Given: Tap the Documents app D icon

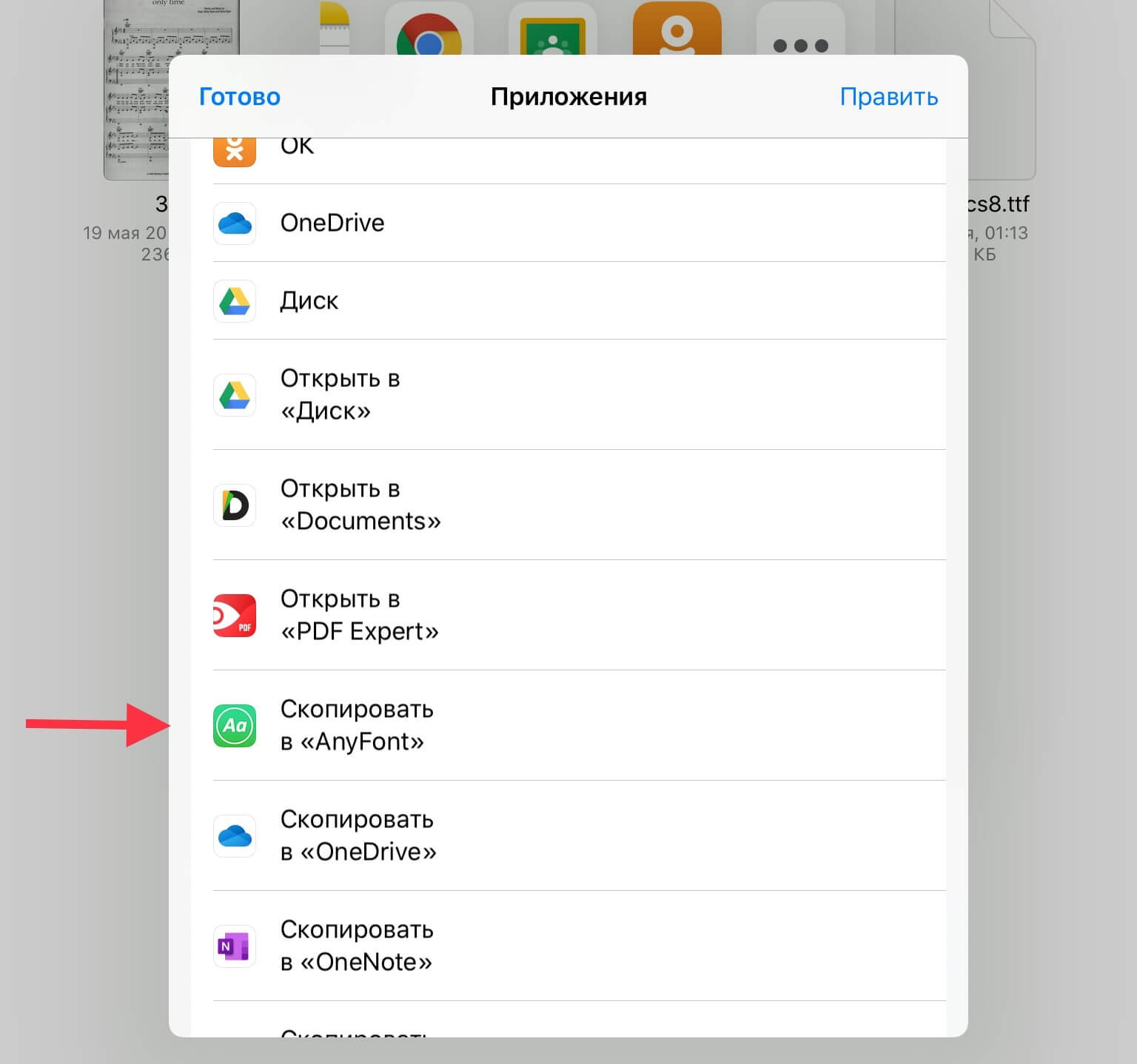Looking at the screenshot, I should 235,505.
